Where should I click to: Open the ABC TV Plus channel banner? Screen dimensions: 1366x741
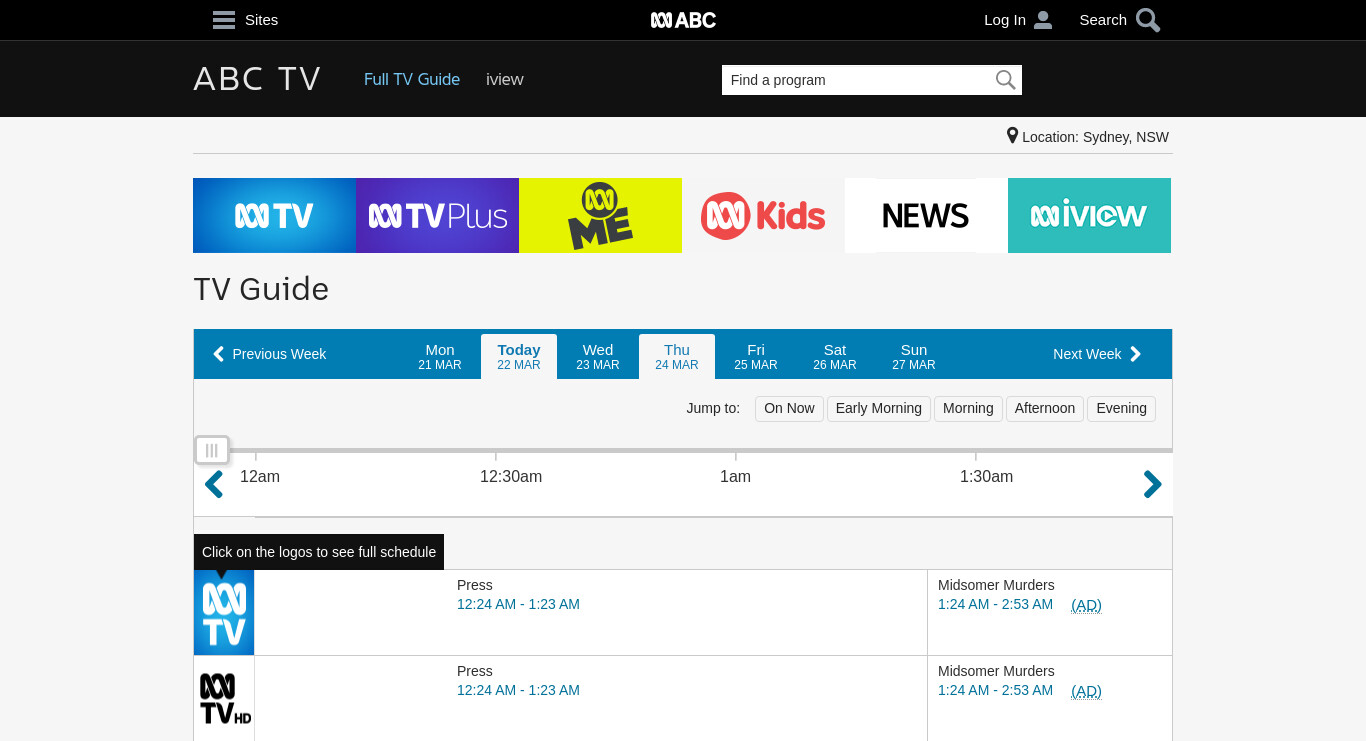(437, 215)
